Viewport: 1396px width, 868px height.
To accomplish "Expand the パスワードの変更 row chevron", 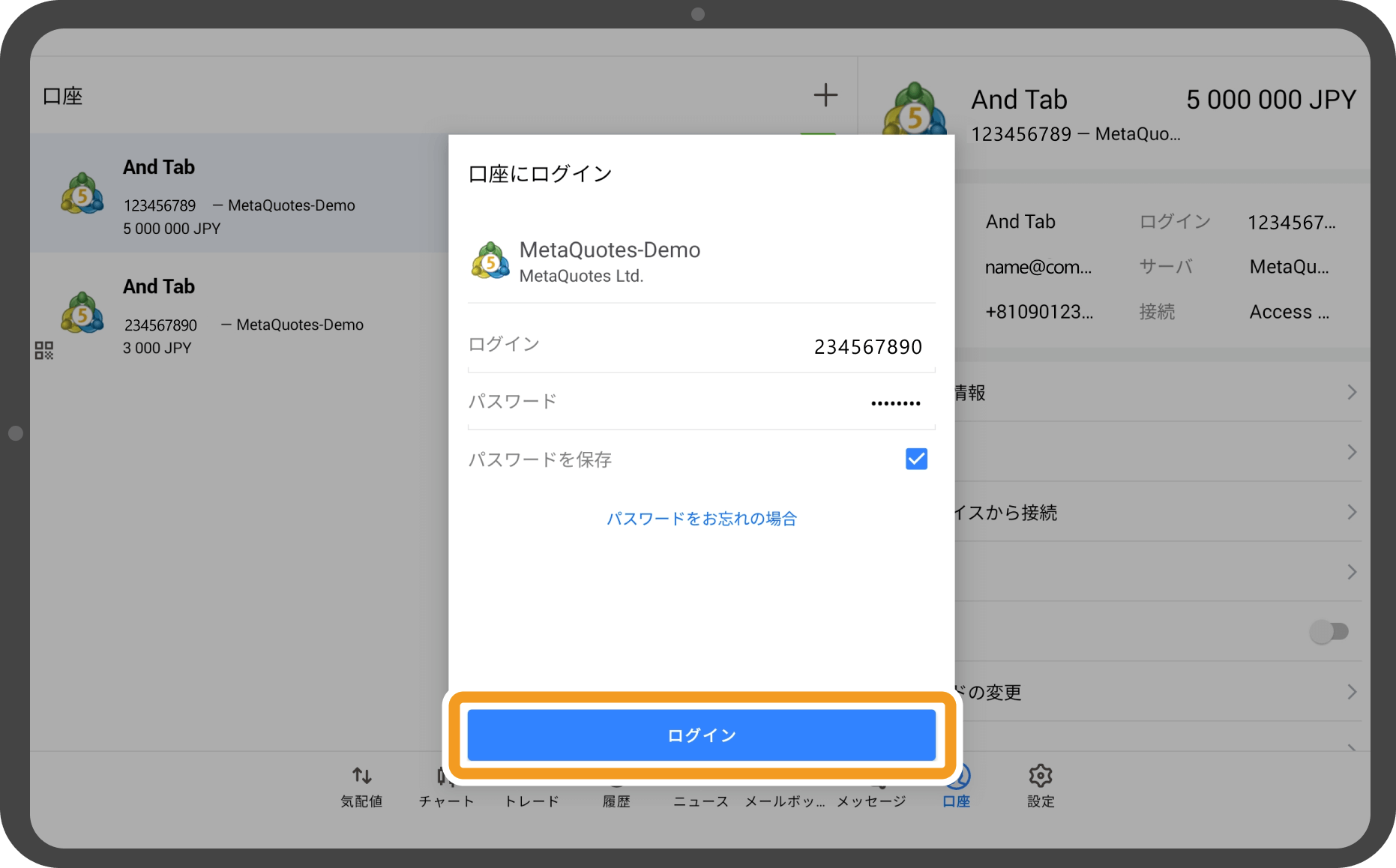I will tap(1352, 692).
